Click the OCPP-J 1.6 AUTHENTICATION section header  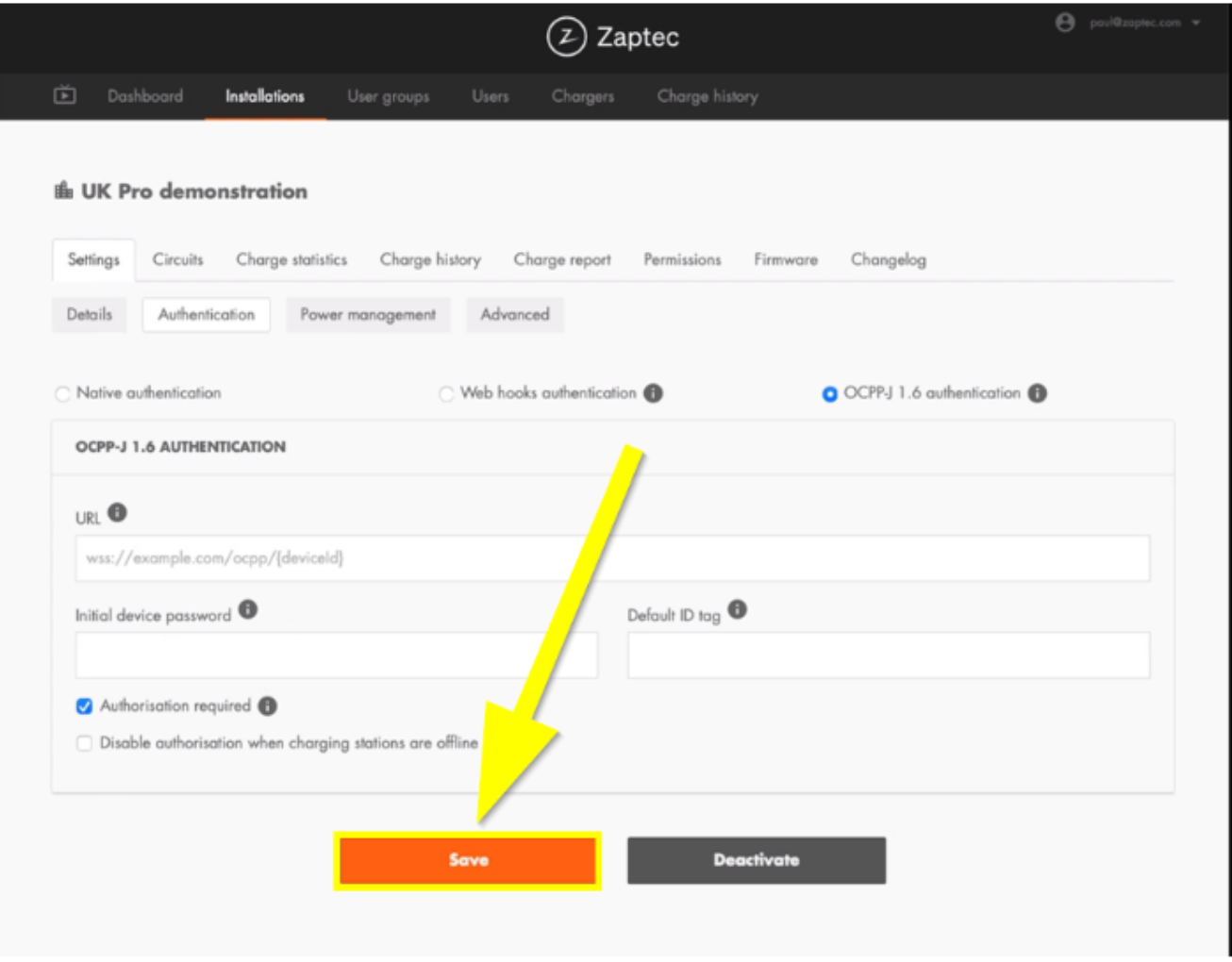(180, 447)
